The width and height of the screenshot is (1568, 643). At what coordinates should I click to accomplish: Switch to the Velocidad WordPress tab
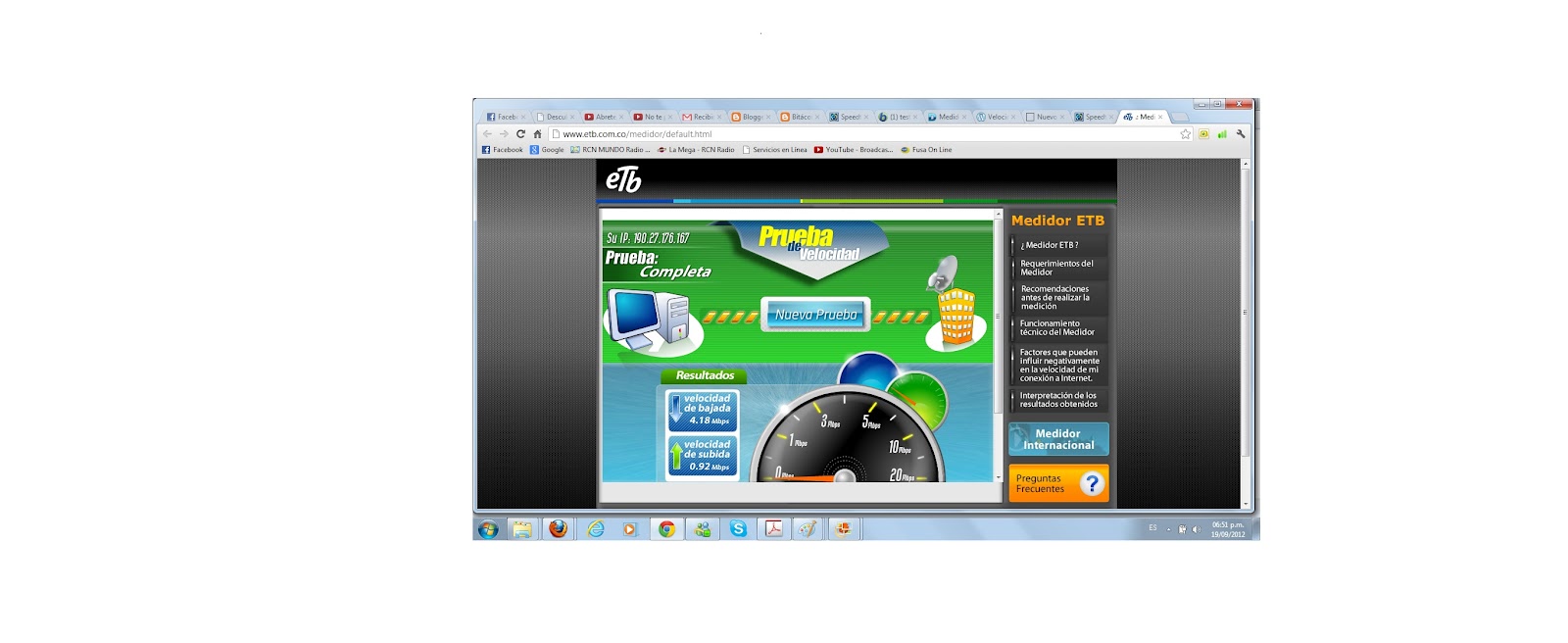(x=994, y=117)
